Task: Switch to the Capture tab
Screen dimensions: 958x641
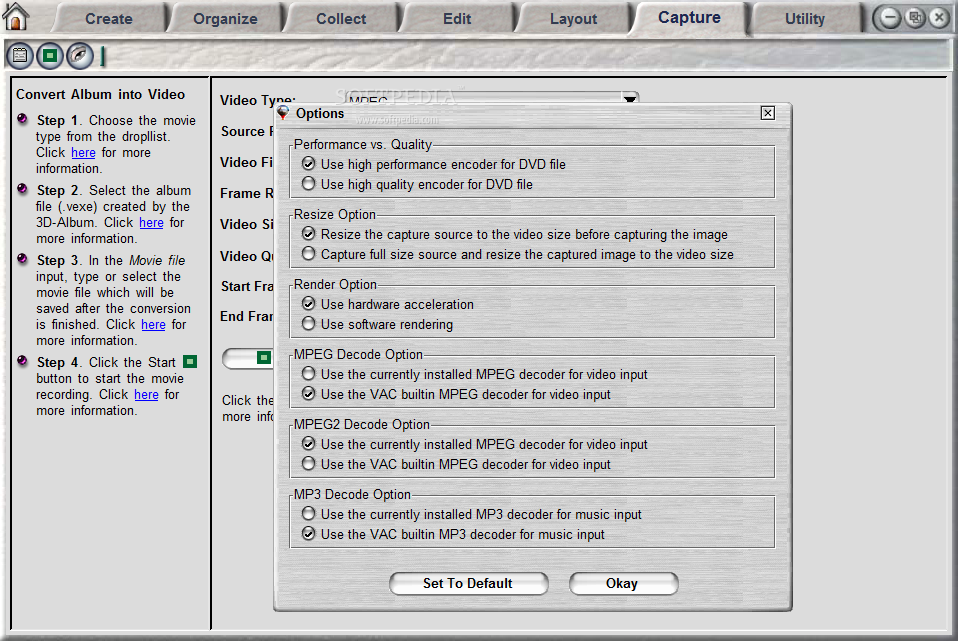Action: [x=689, y=18]
